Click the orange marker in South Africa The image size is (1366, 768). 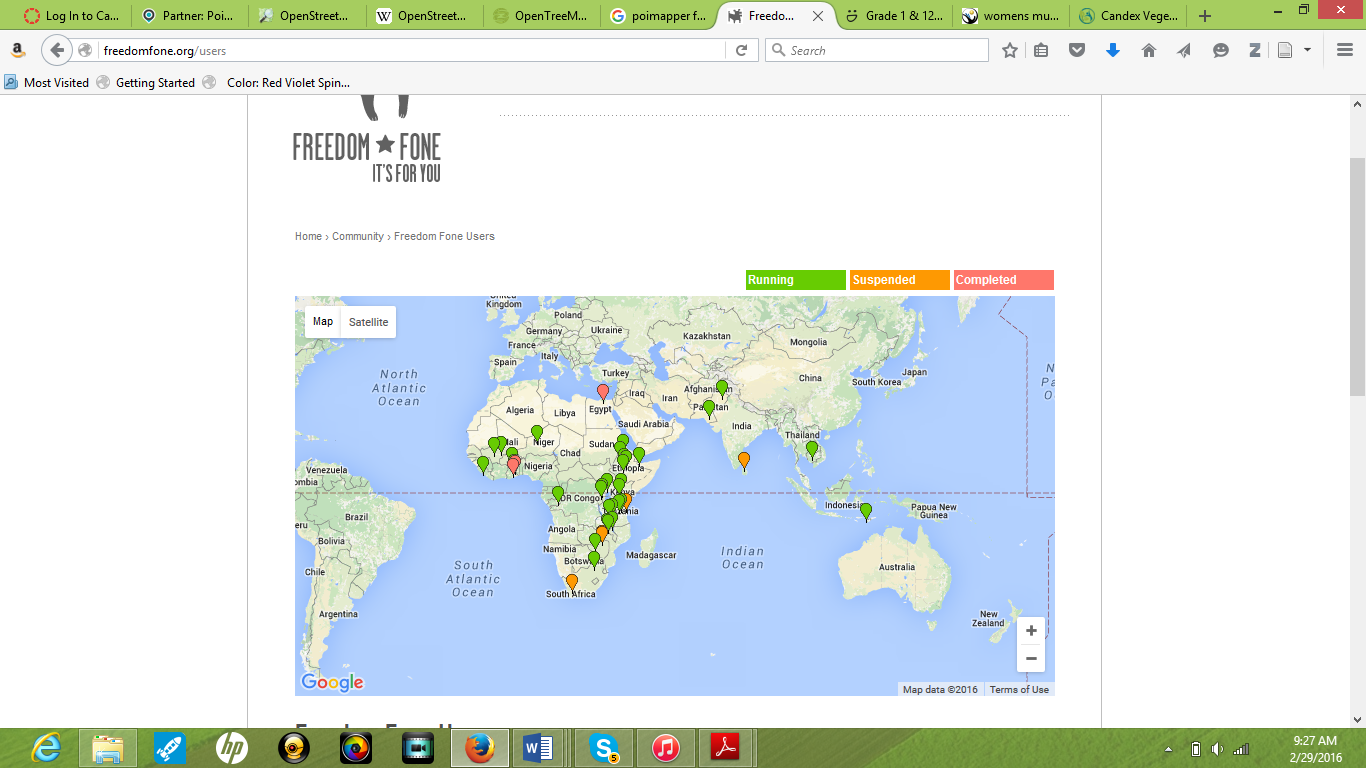point(572,582)
